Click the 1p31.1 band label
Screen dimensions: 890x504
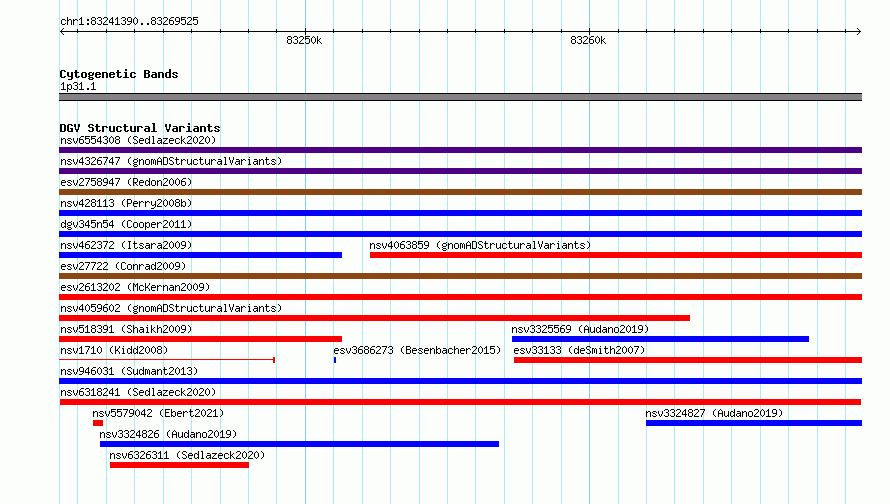pyautogui.click(x=78, y=86)
